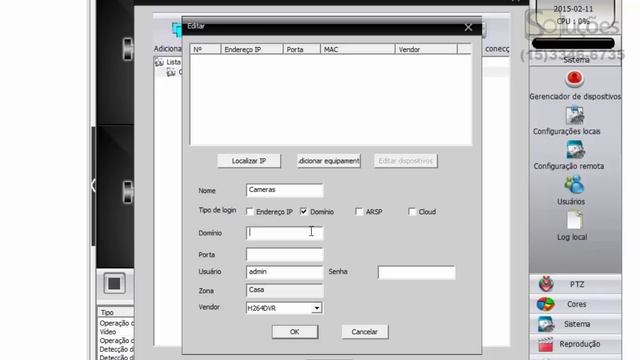Select the PTZ panel tab

click(x=576, y=284)
